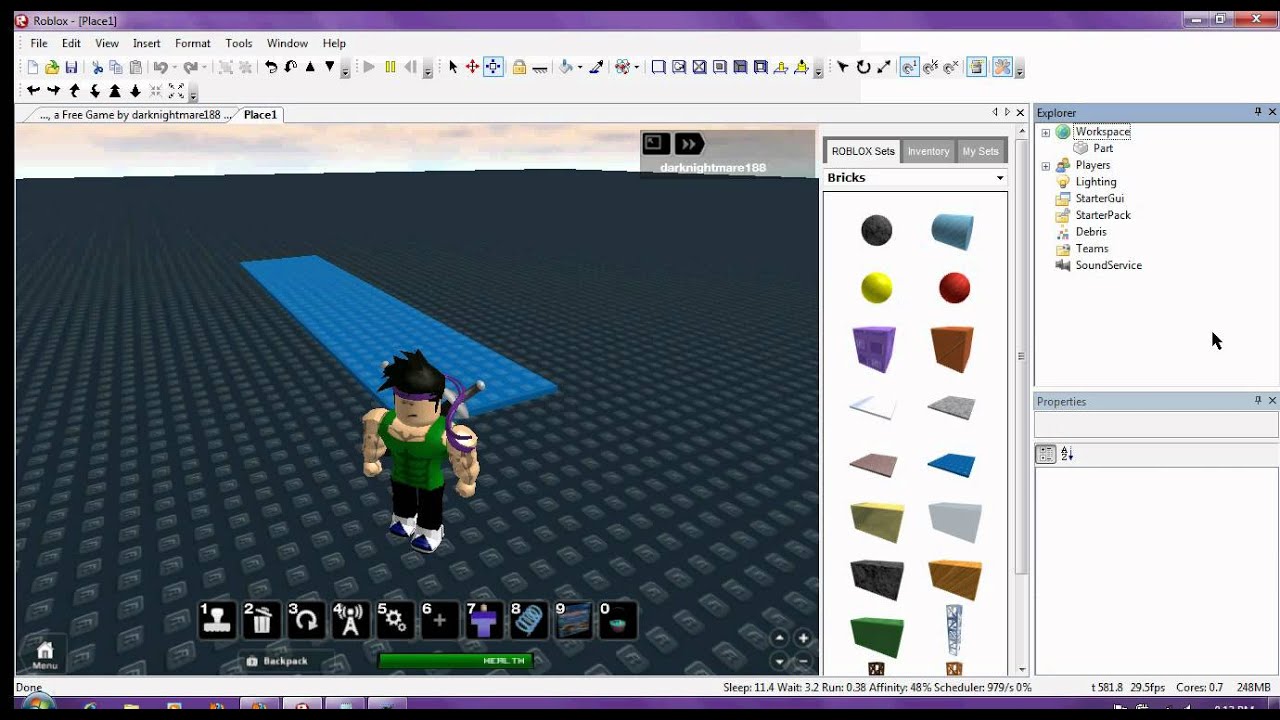Select SoundService in the Explorer

[x=1108, y=266]
